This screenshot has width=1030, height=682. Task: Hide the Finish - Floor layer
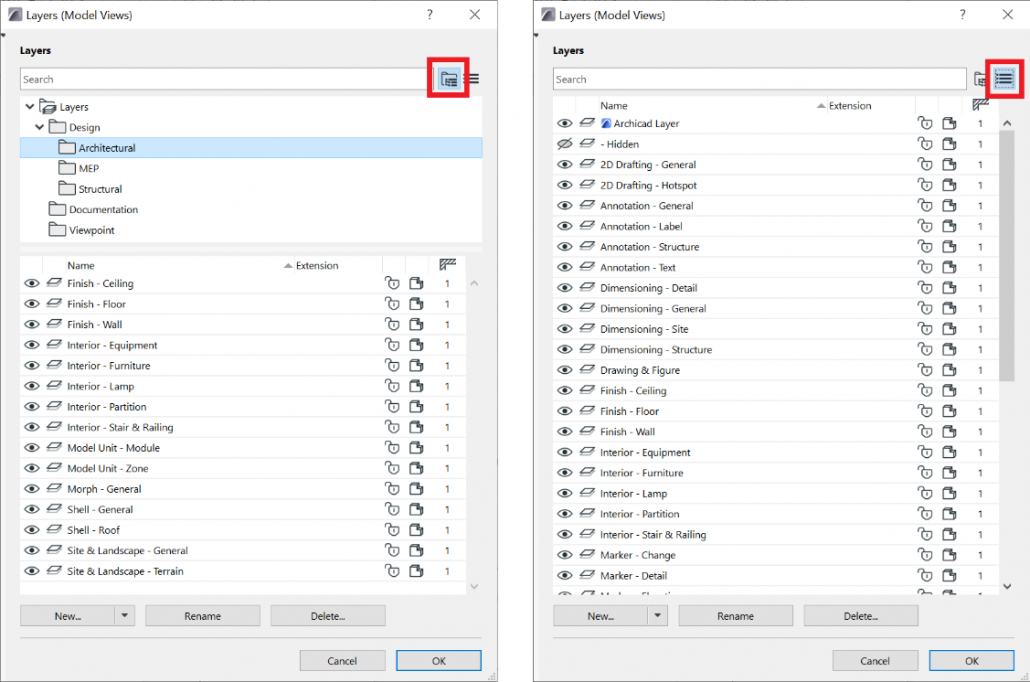click(x=31, y=304)
